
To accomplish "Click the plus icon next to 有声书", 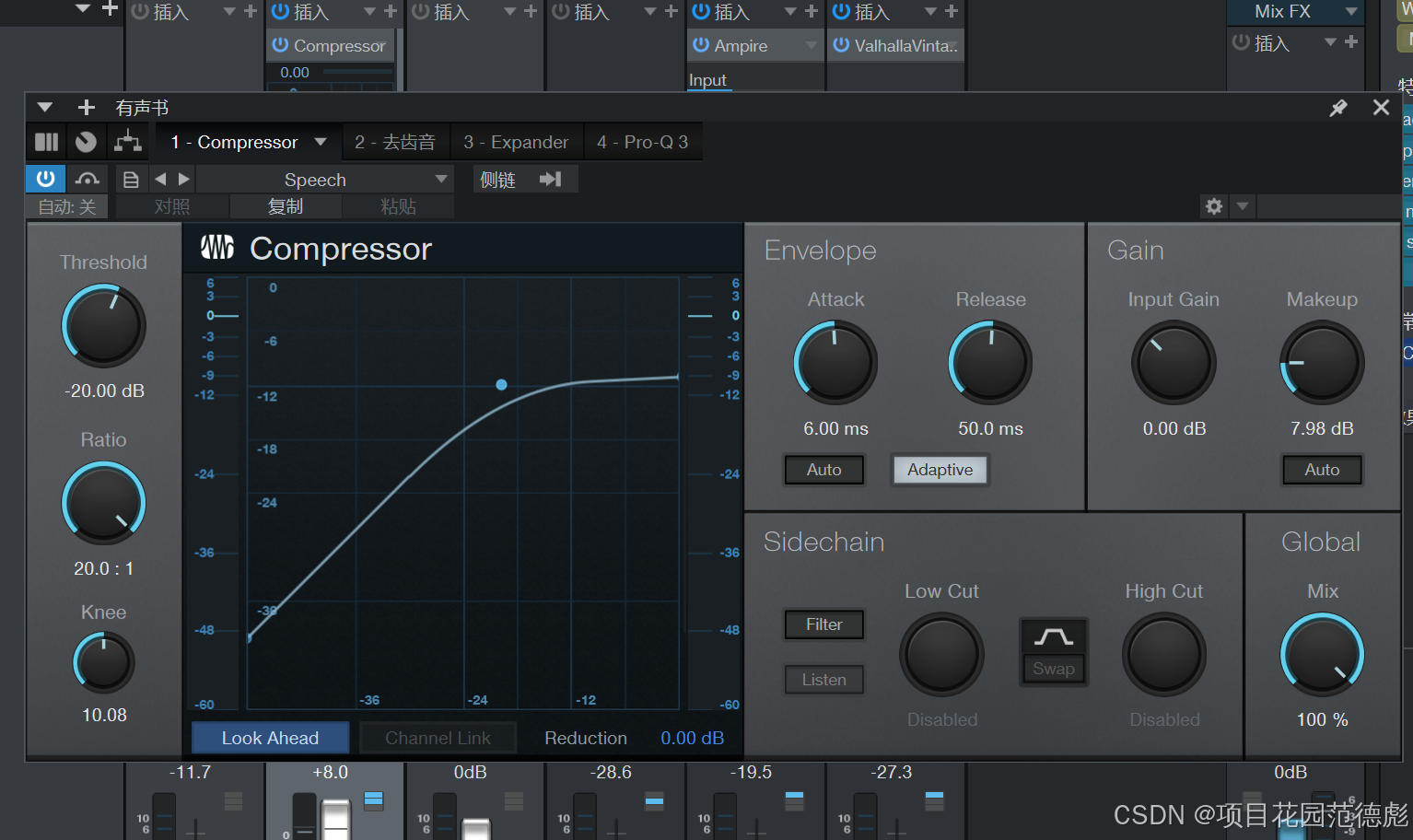I will click(87, 108).
